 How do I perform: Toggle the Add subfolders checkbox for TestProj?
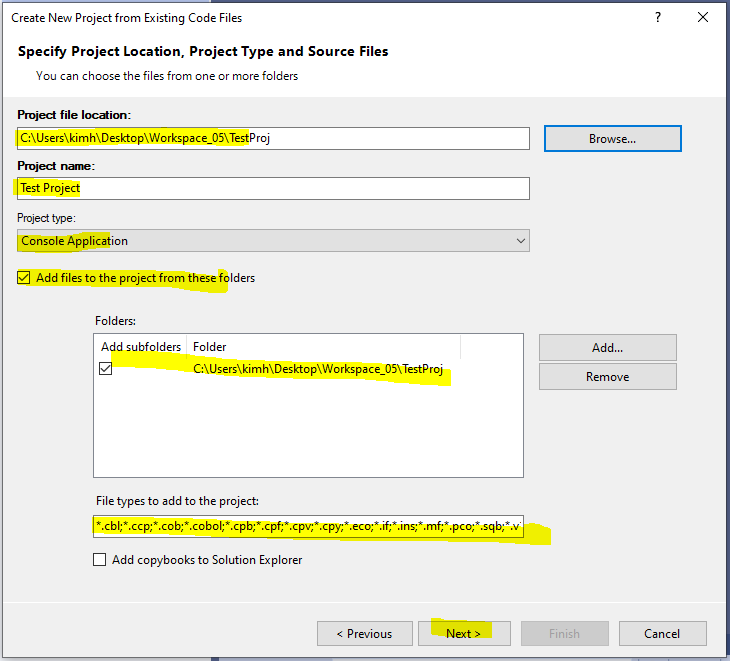(x=106, y=369)
